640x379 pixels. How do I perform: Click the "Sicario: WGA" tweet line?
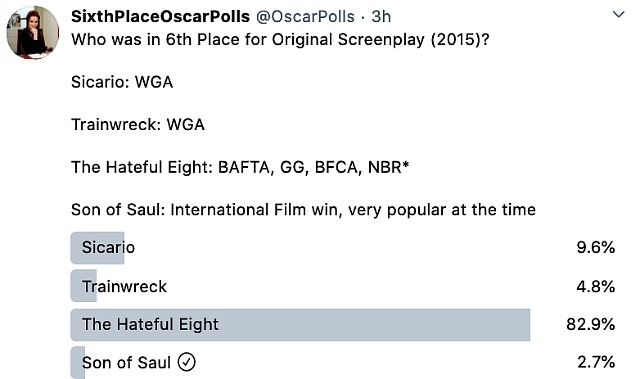coord(122,82)
